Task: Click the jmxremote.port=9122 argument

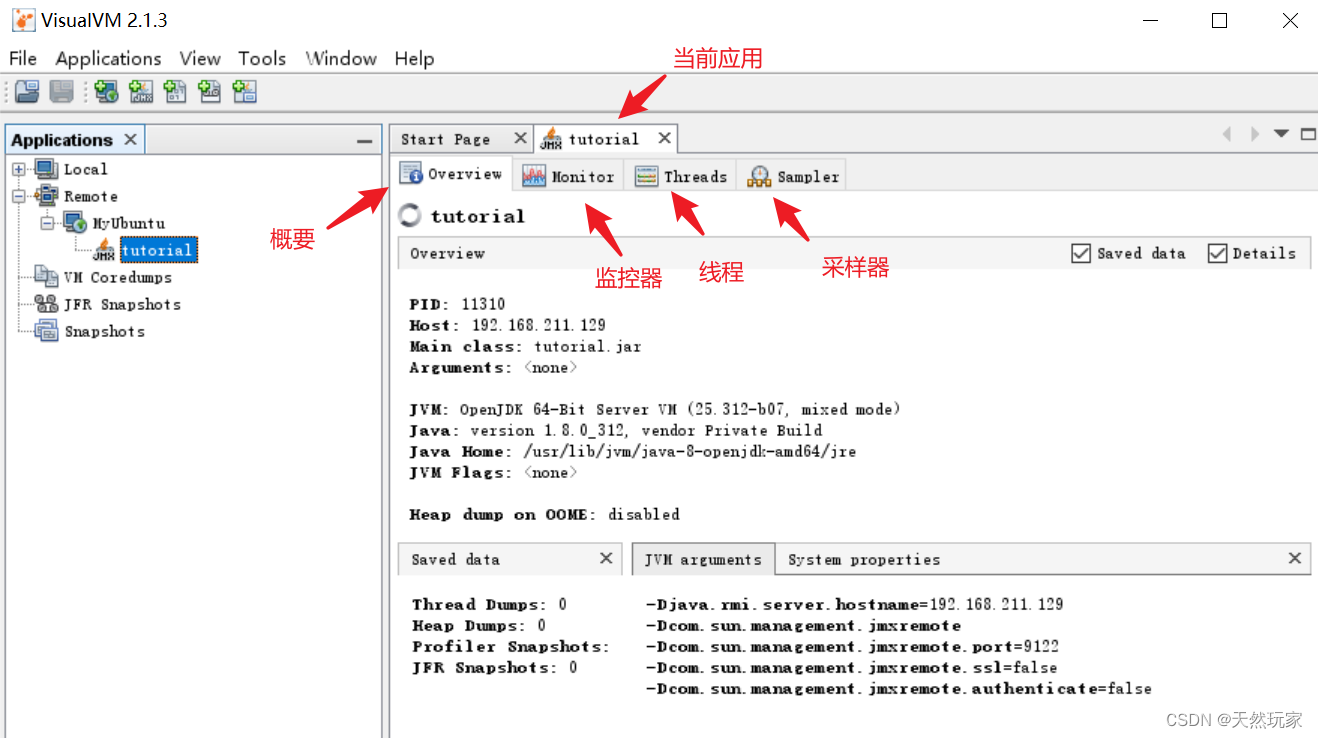Action: [x=852, y=646]
